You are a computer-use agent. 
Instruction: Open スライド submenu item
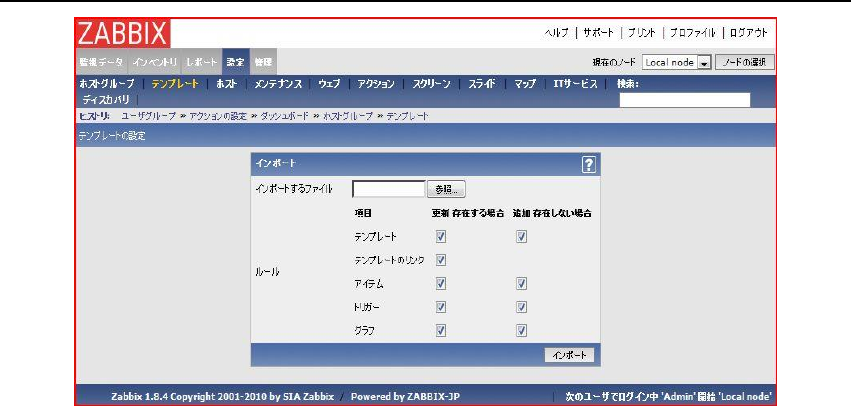coord(481,84)
